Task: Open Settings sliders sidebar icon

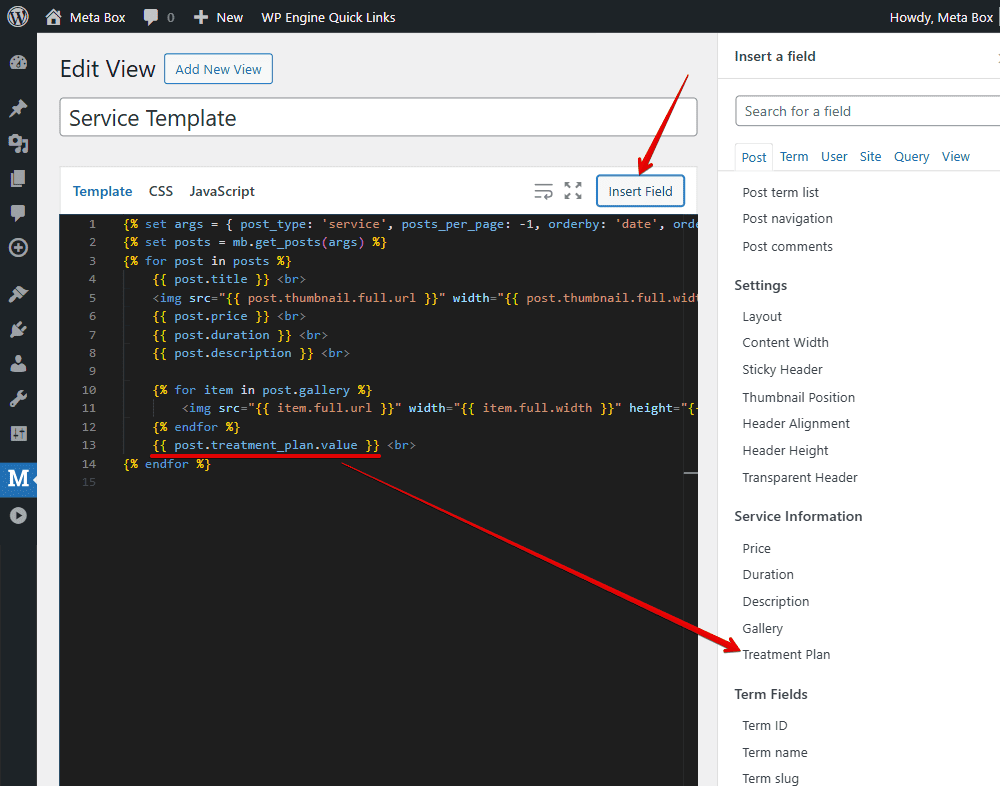Action: click(x=18, y=434)
